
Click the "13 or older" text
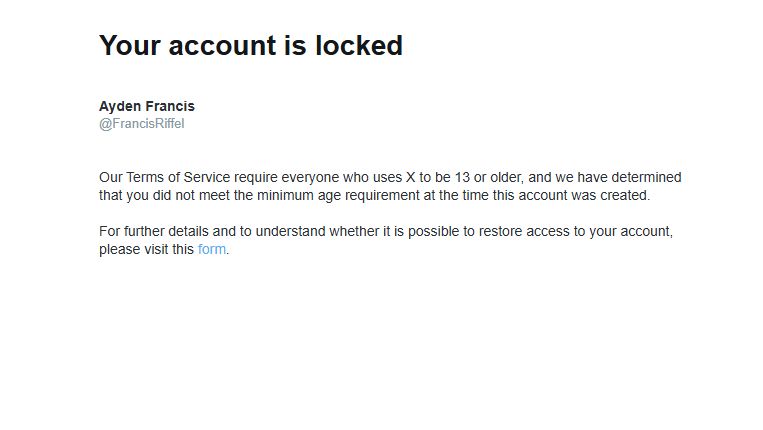pos(484,177)
